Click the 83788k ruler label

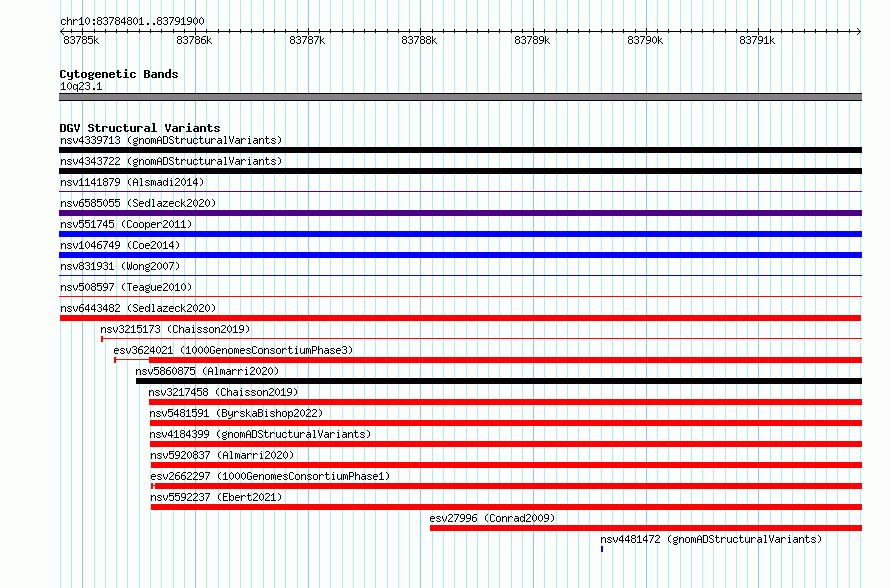(419, 40)
